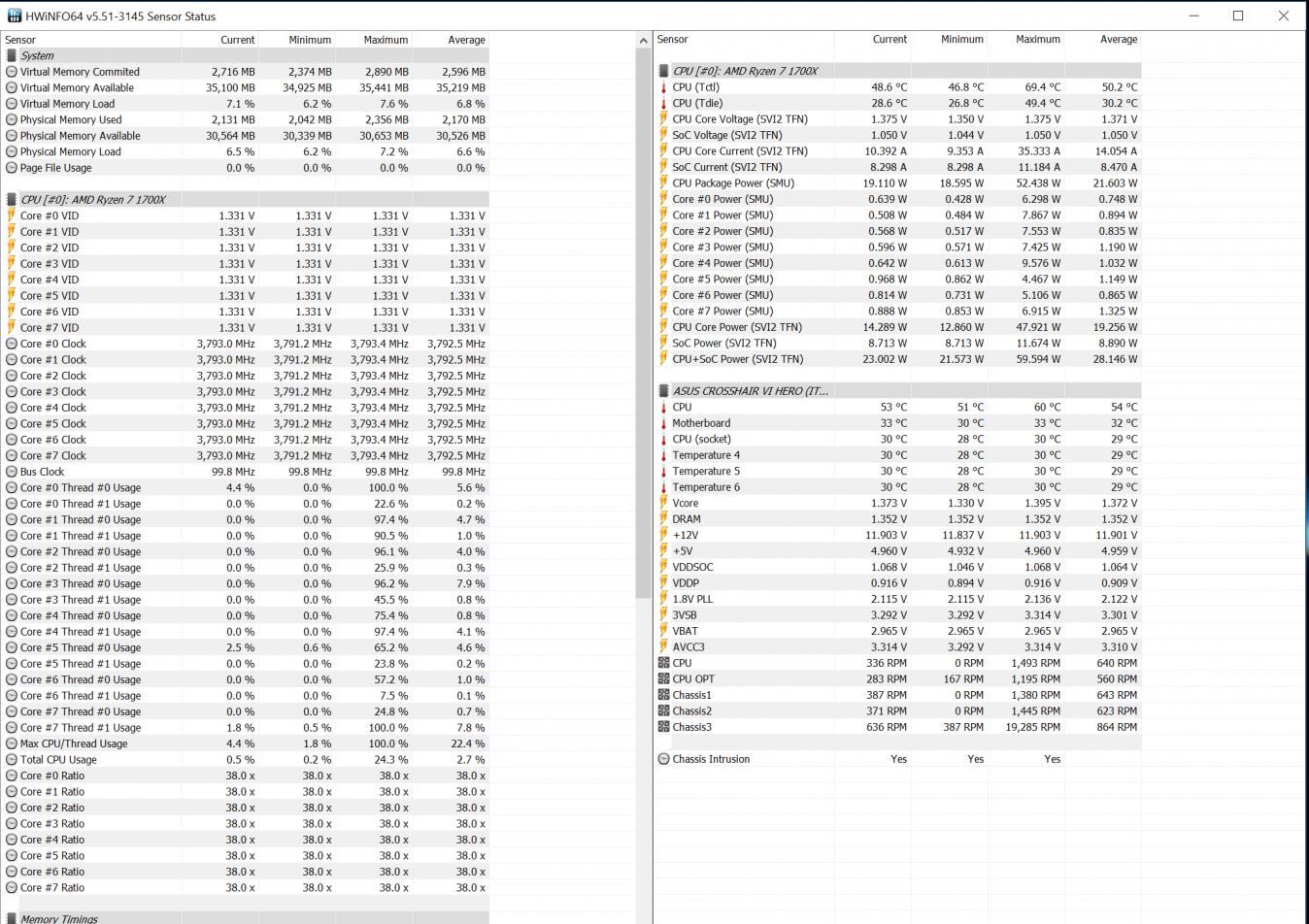Screen dimensions: 1309x924
Task: Select the AVCC3 row label
Action: point(688,646)
